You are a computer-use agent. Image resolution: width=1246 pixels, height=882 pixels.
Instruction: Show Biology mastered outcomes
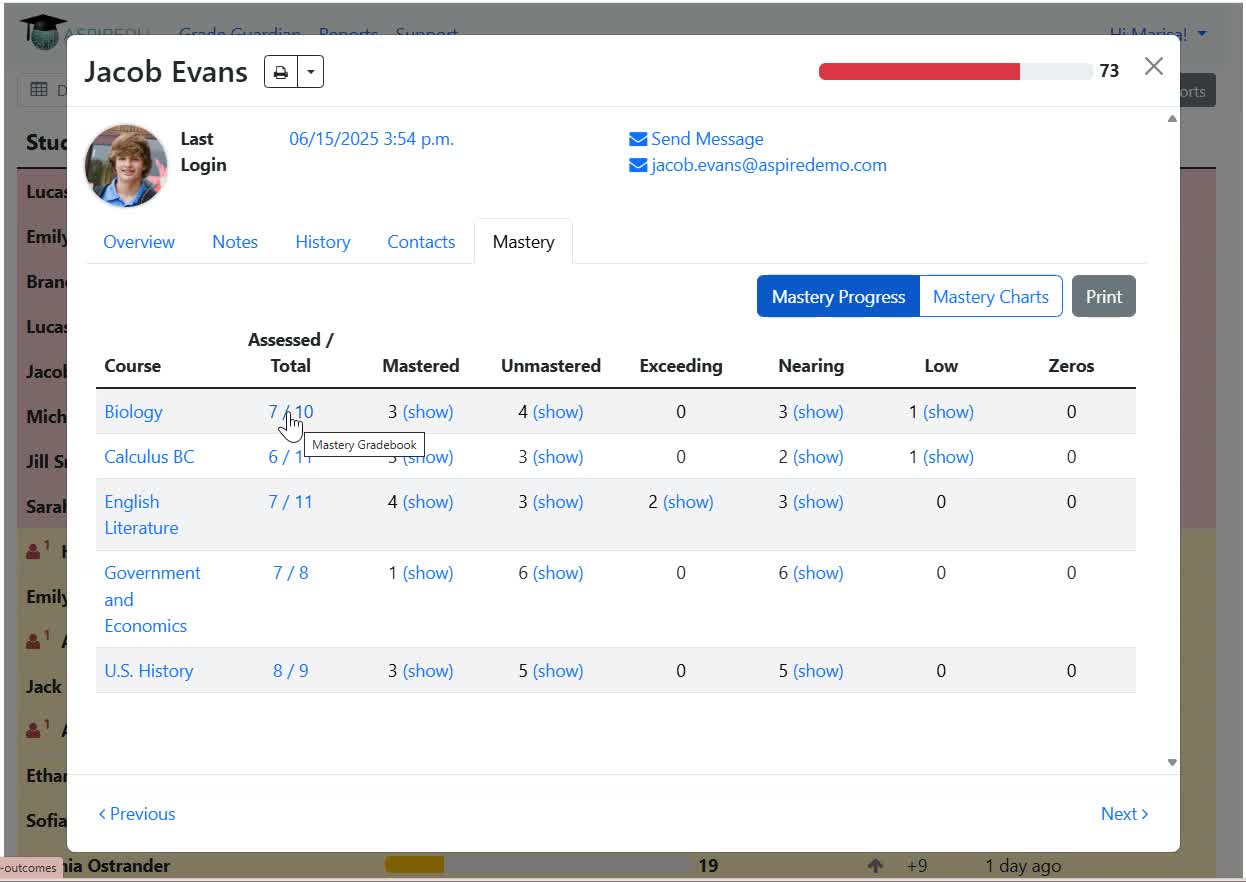[x=428, y=412]
